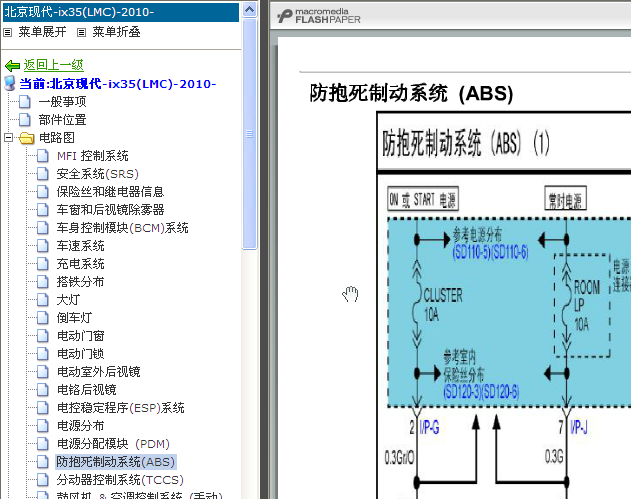
Task: Click page icon next to 车速系统
Action: tap(43, 245)
